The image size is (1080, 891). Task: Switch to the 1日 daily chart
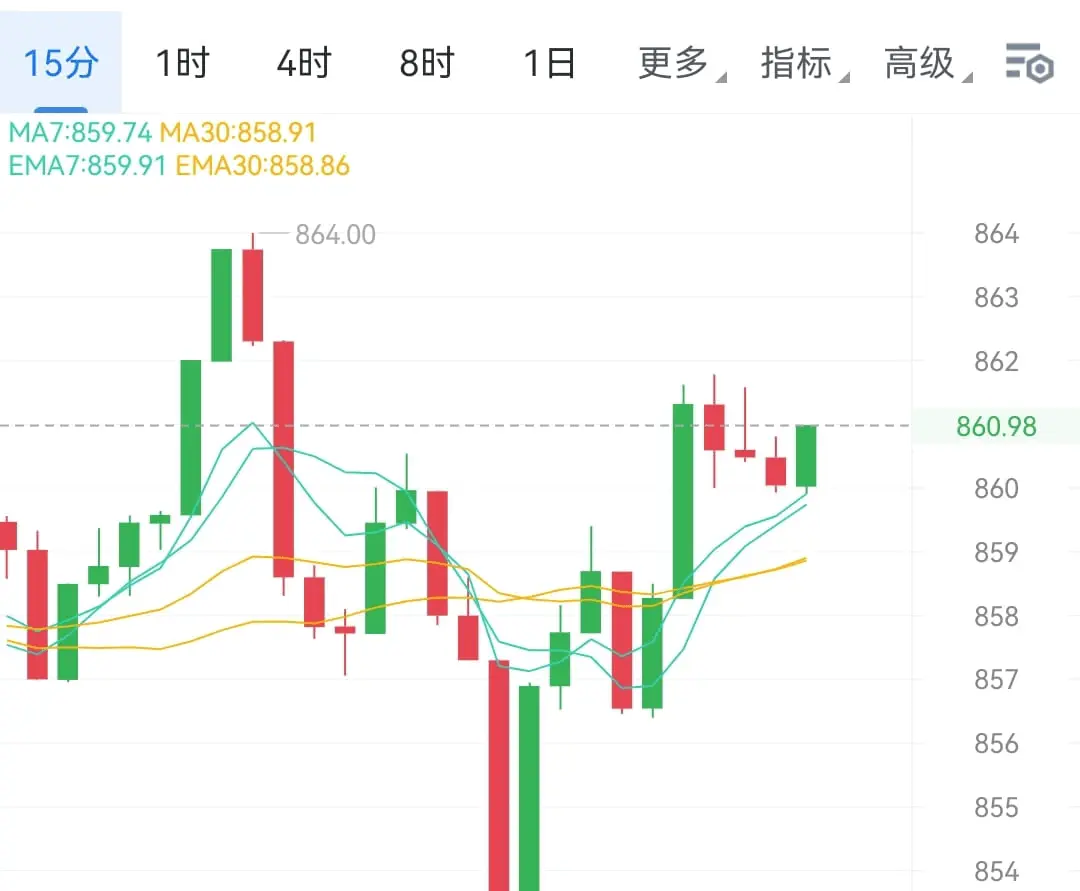click(549, 63)
